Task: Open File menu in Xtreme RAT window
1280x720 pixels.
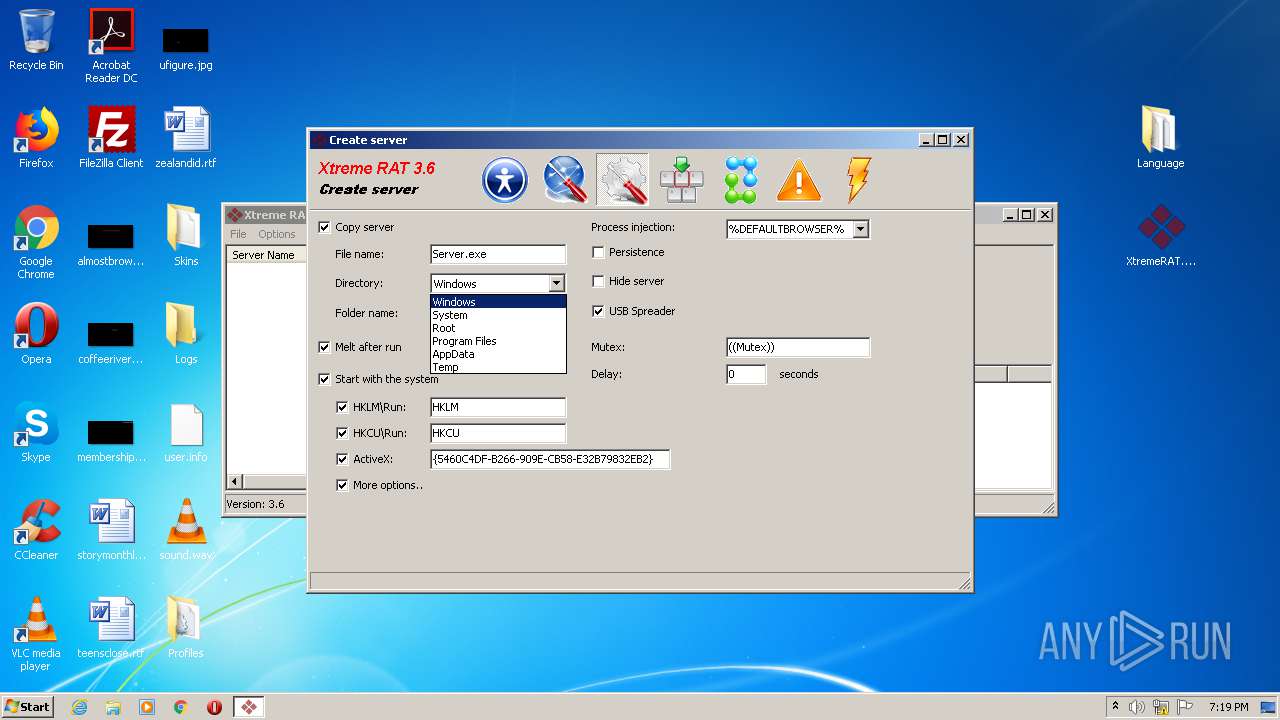Action: (x=238, y=234)
